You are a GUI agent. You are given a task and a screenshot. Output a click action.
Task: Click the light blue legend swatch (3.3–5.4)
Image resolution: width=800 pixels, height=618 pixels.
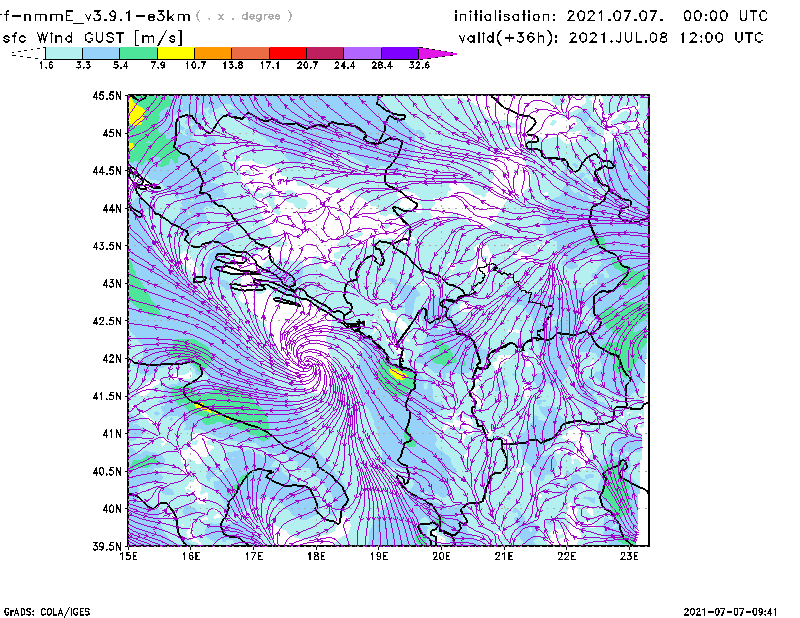tap(101, 53)
